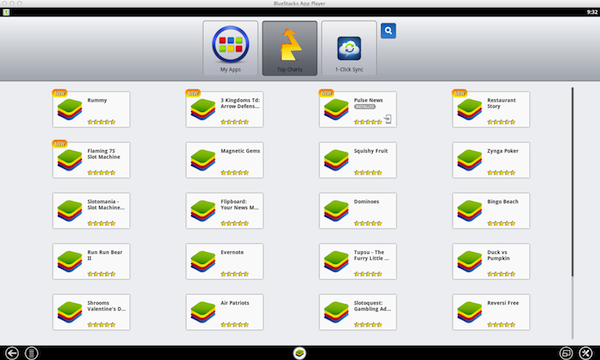Viewport: 600px width, 360px height.
Task: Click the blue search magnifier icon
Action: 388,31
